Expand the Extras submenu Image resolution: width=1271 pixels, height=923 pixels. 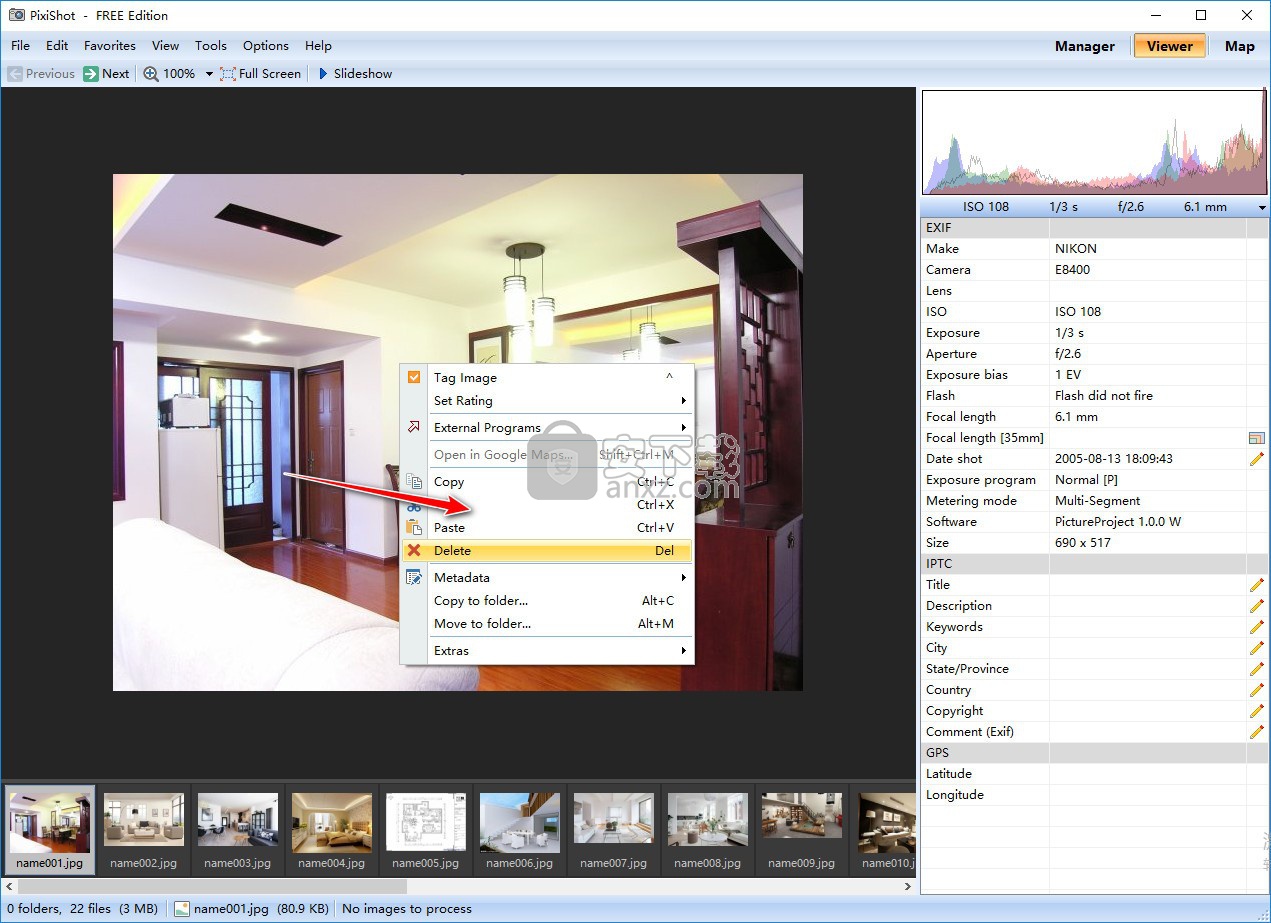click(x=546, y=651)
